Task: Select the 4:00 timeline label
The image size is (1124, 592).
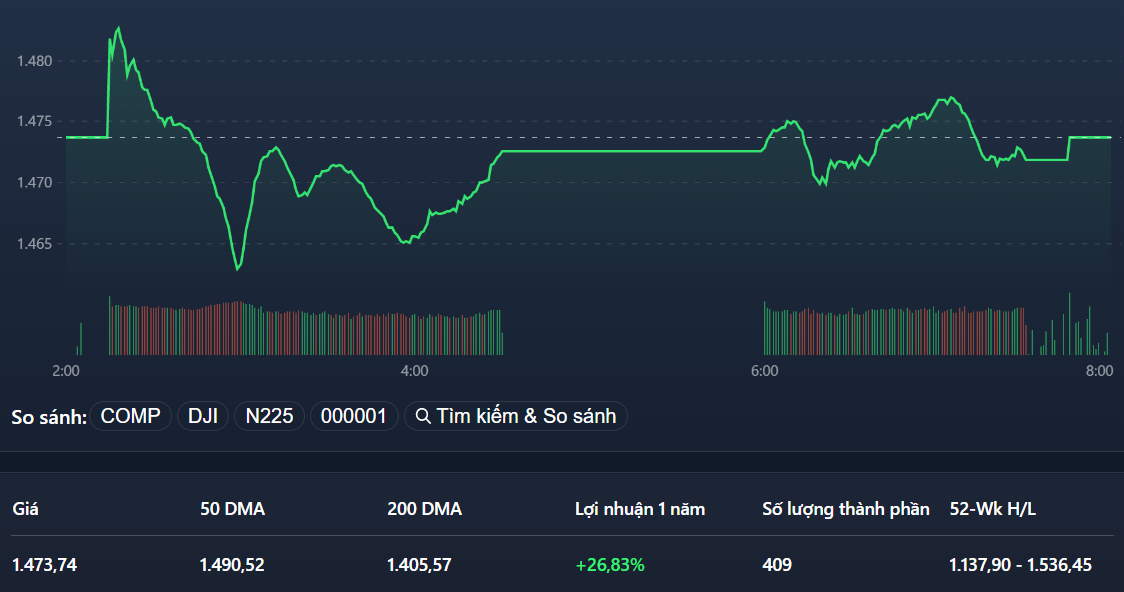Action: pos(416,371)
